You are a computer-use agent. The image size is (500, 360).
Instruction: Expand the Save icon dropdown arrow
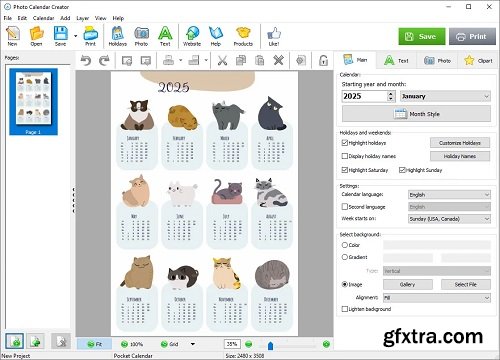coord(76,36)
